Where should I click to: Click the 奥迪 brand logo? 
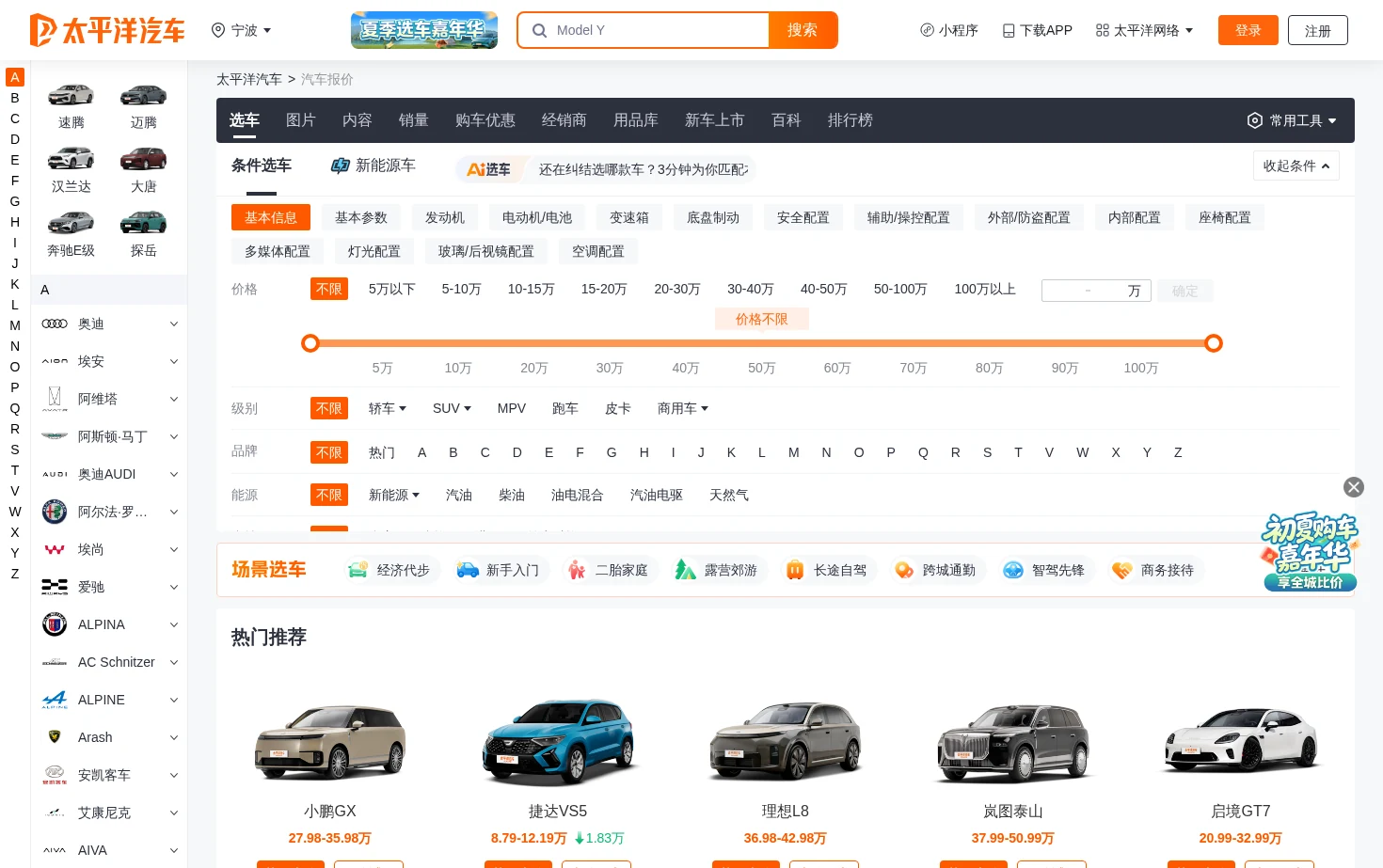[55, 324]
